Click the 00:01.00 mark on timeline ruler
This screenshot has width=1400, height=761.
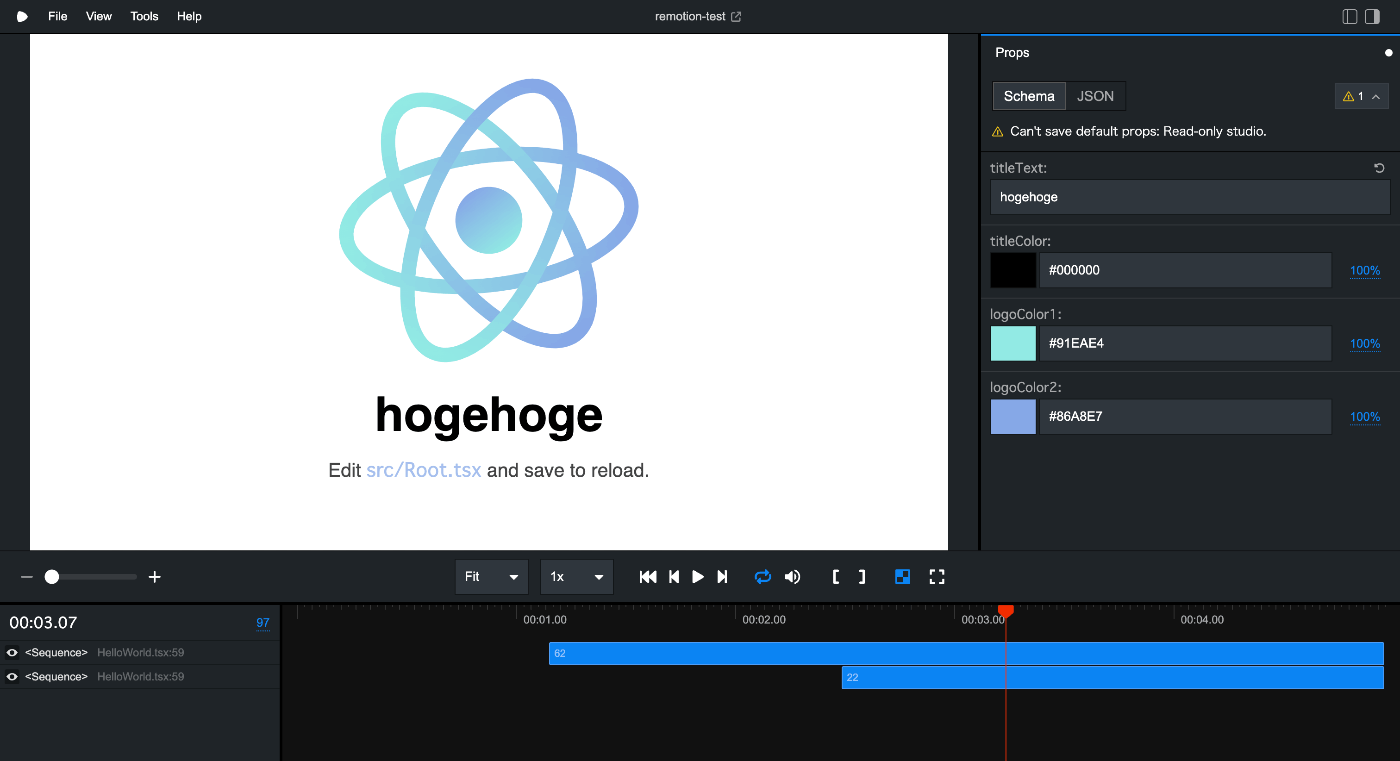pos(545,620)
